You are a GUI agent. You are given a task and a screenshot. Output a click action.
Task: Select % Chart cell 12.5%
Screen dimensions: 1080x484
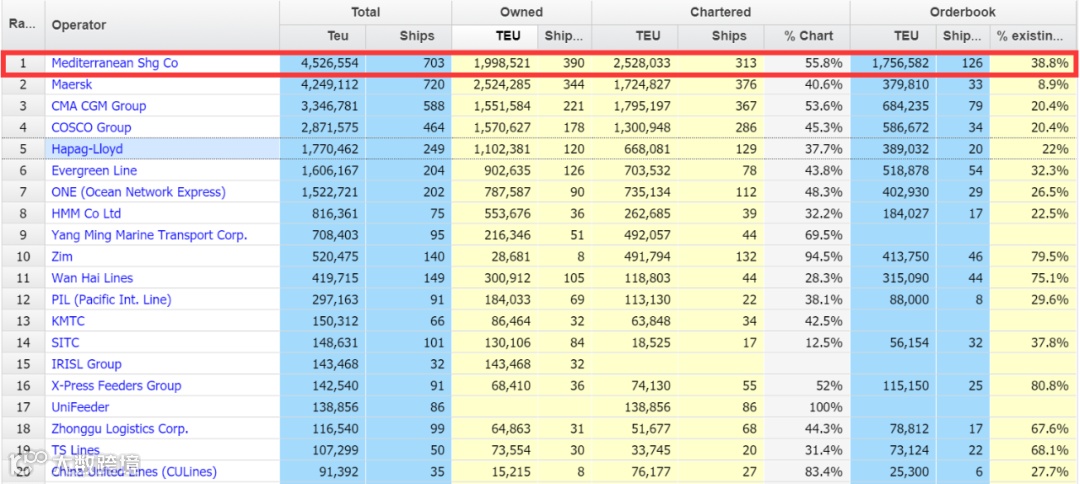pyautogui.click(x=807, y=343)
